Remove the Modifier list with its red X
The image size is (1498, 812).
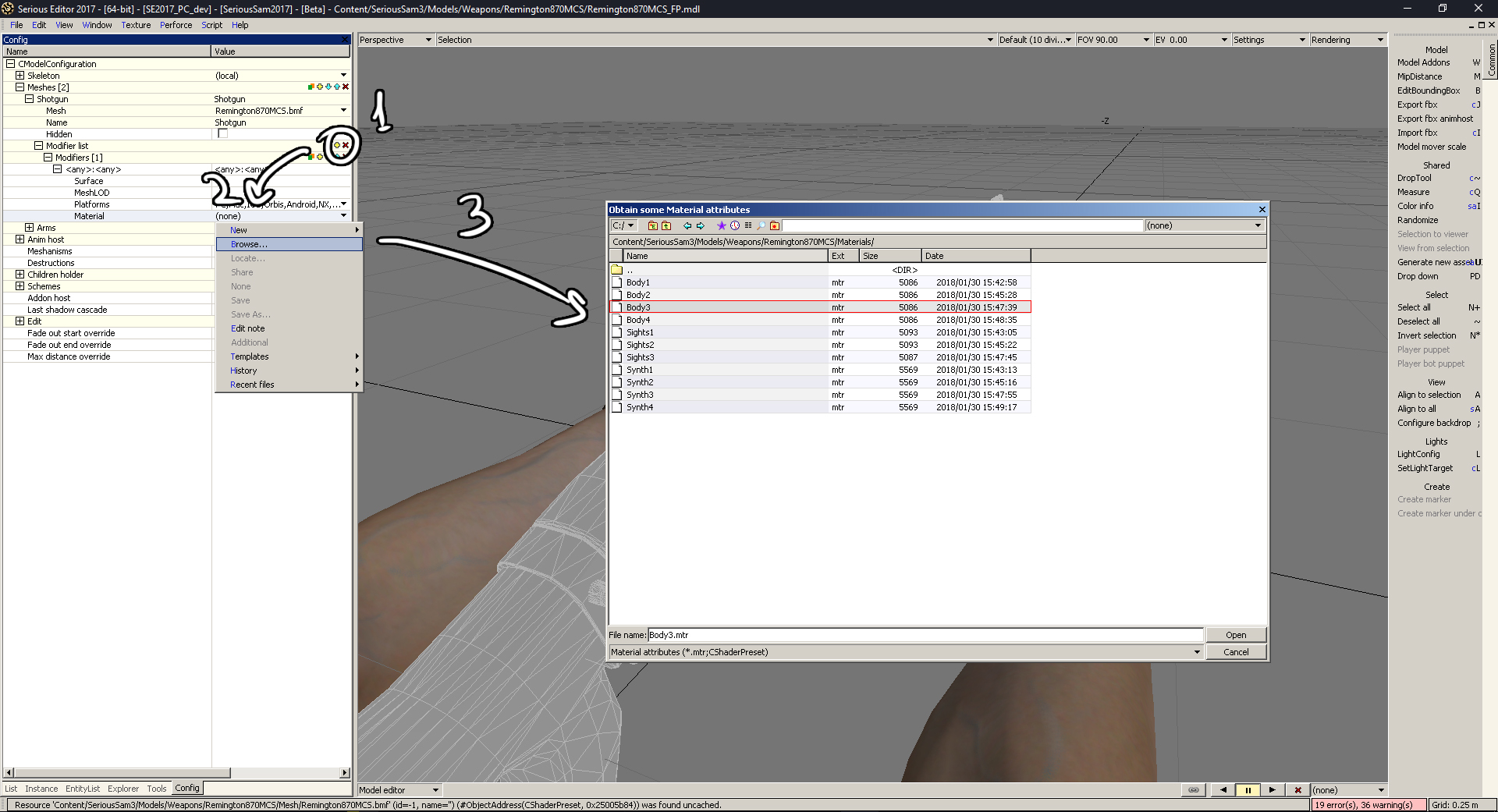click(x=346, y=145)
